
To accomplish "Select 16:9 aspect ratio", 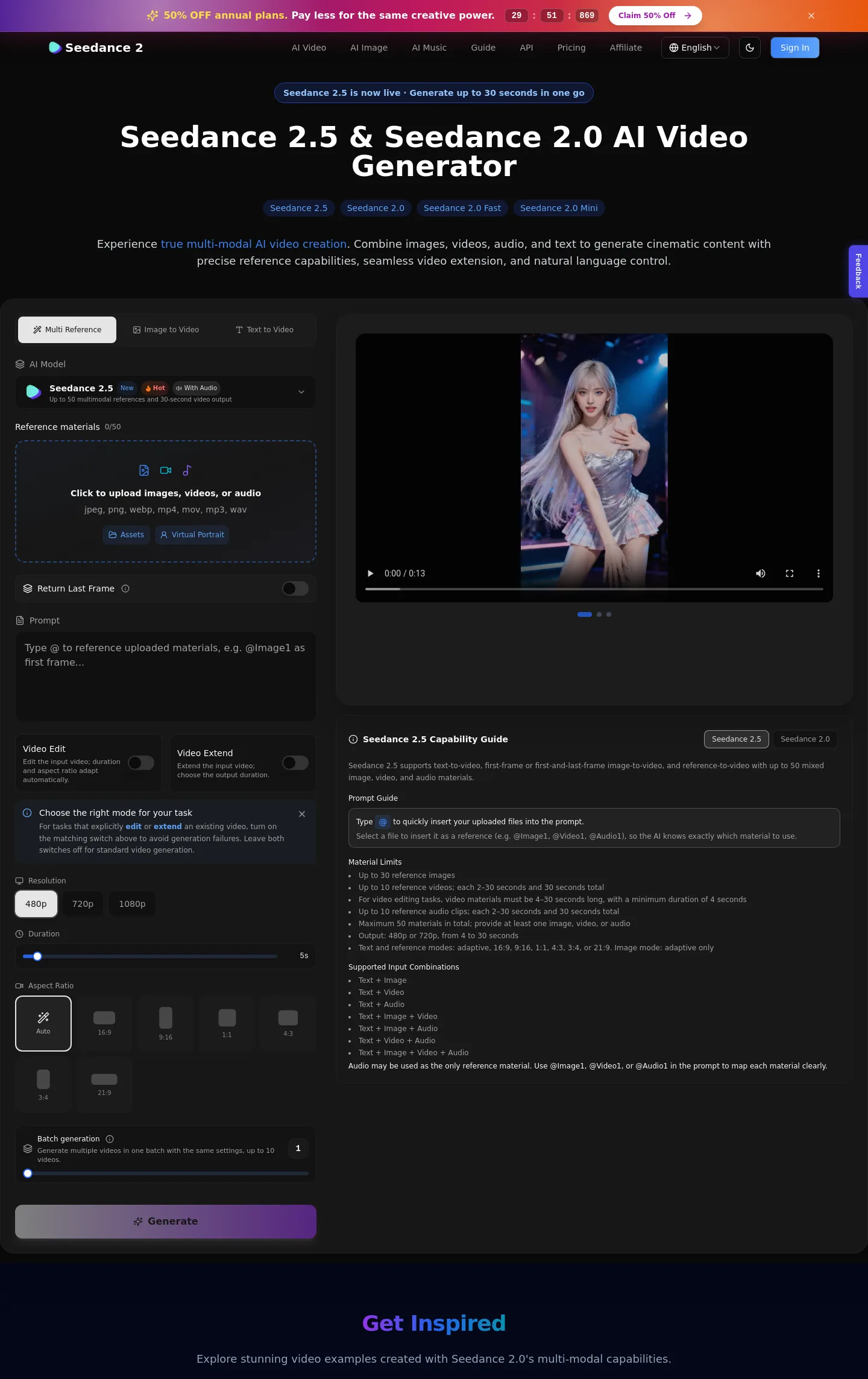I will point(104,1023).
